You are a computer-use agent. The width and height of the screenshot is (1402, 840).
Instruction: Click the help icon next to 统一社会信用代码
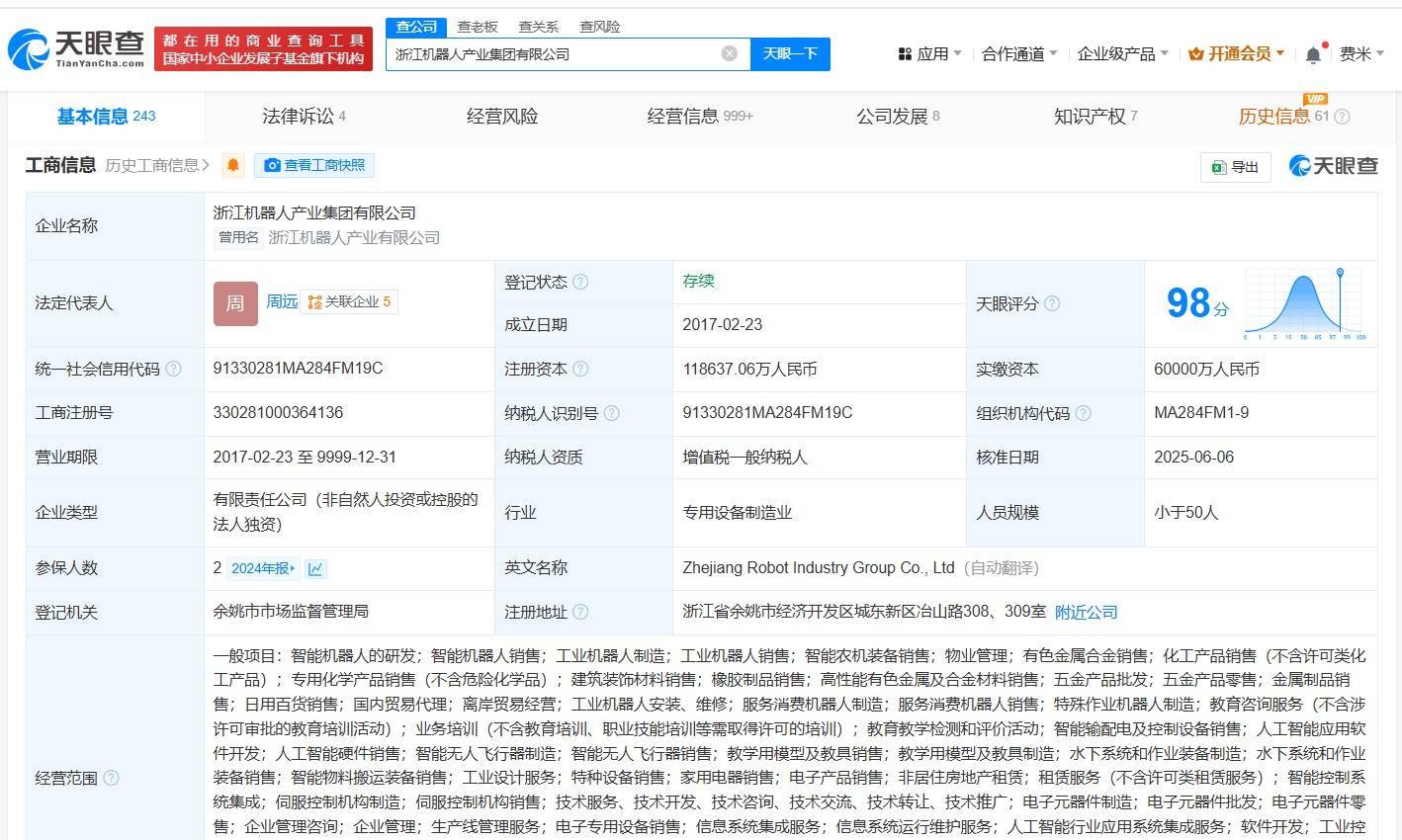pyautogui.click(x=173, y=369)
